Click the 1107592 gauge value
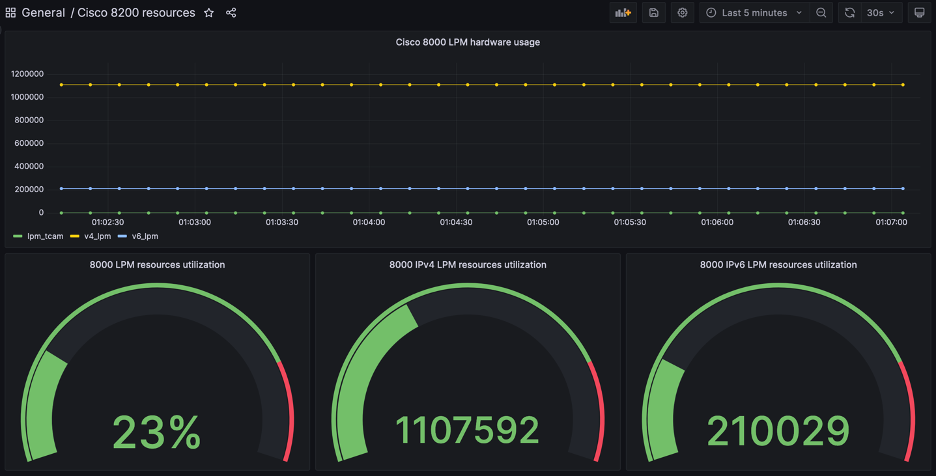 (467, 430)
